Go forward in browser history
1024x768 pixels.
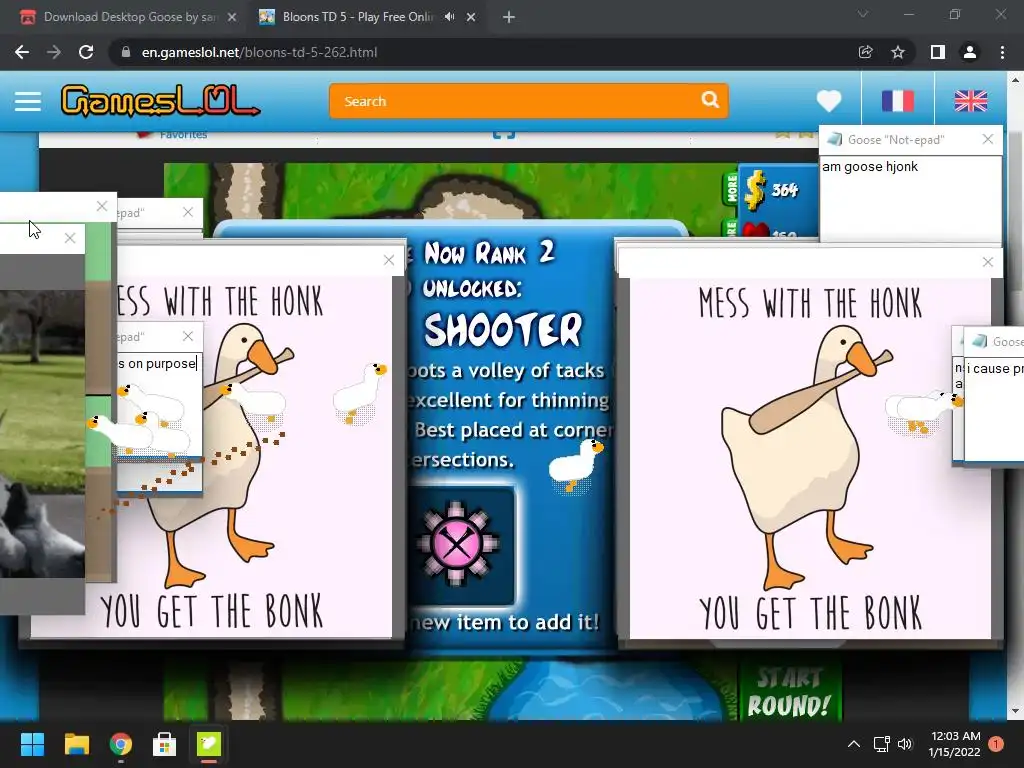pyautogui.click(x=54, y=52)
